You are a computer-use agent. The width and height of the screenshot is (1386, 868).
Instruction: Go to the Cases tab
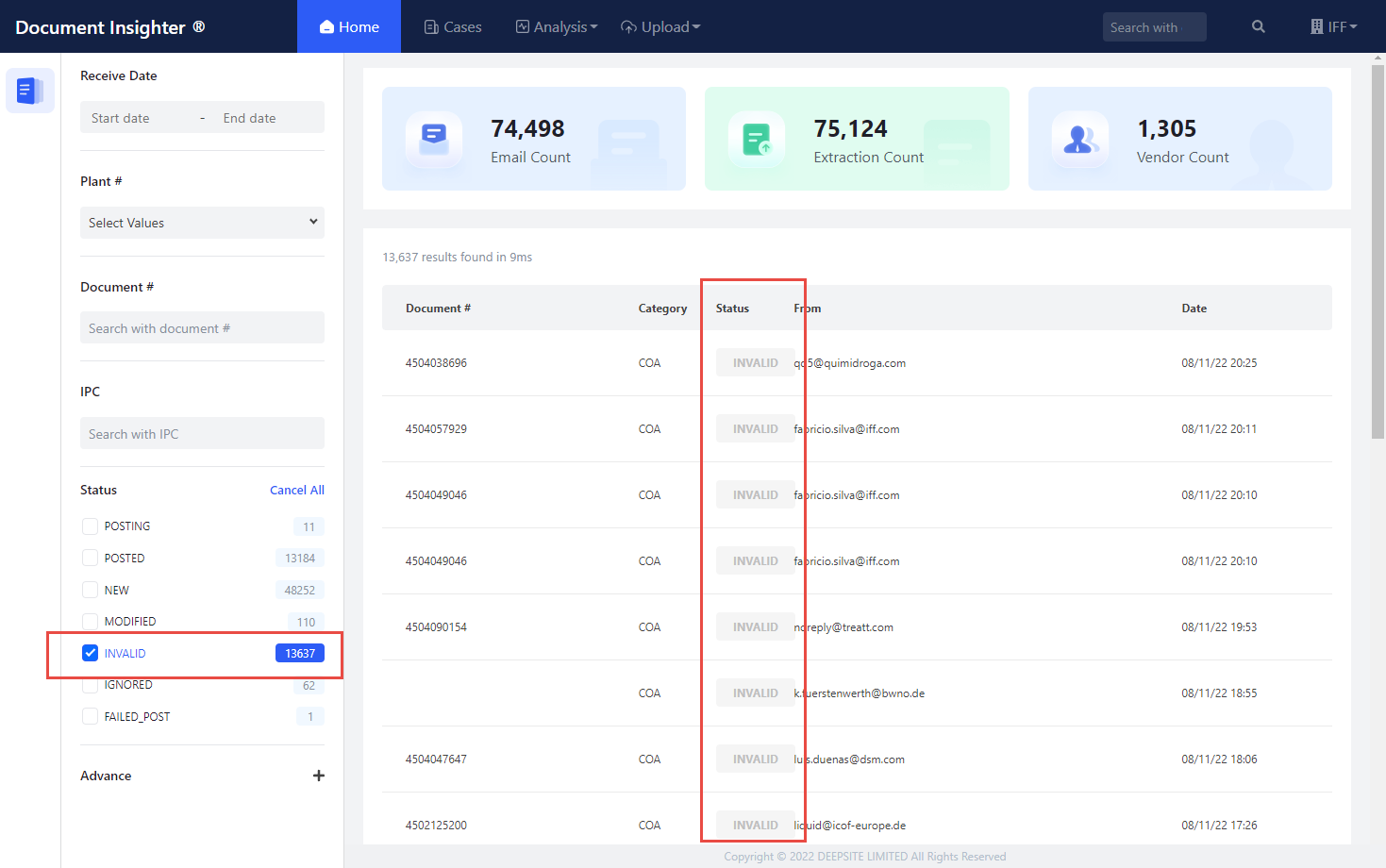453,26
